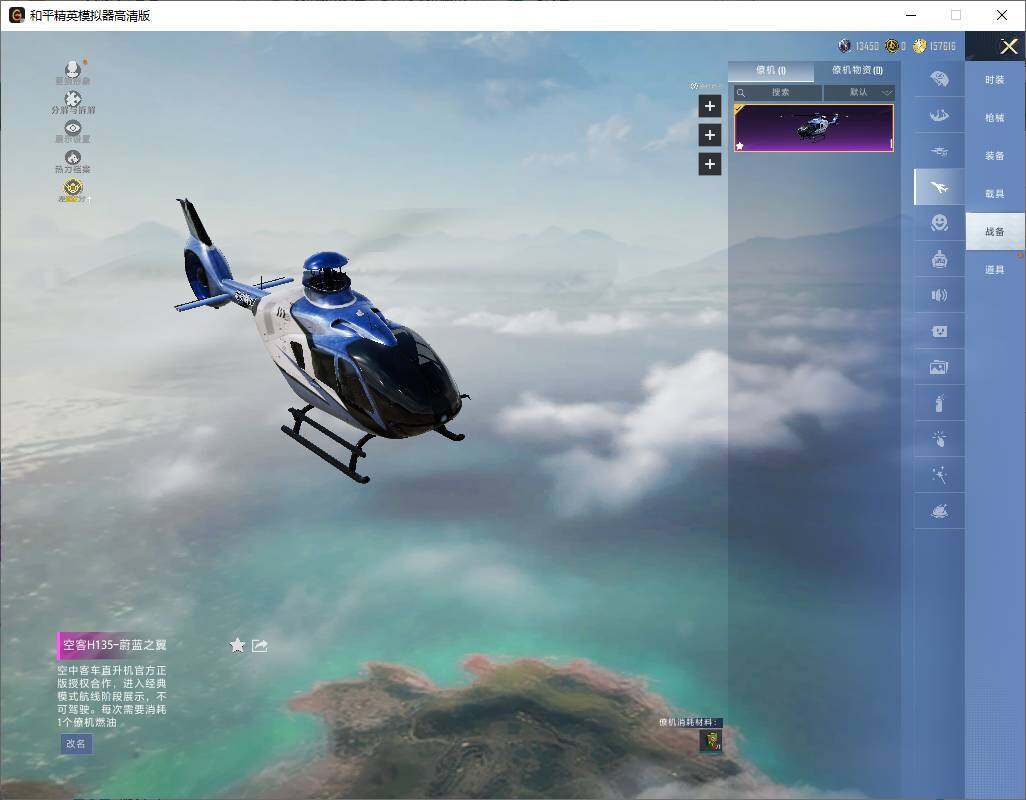Open the tap effect hand icon
Screen dimensions: 1026x800
[x=939, y=439]
